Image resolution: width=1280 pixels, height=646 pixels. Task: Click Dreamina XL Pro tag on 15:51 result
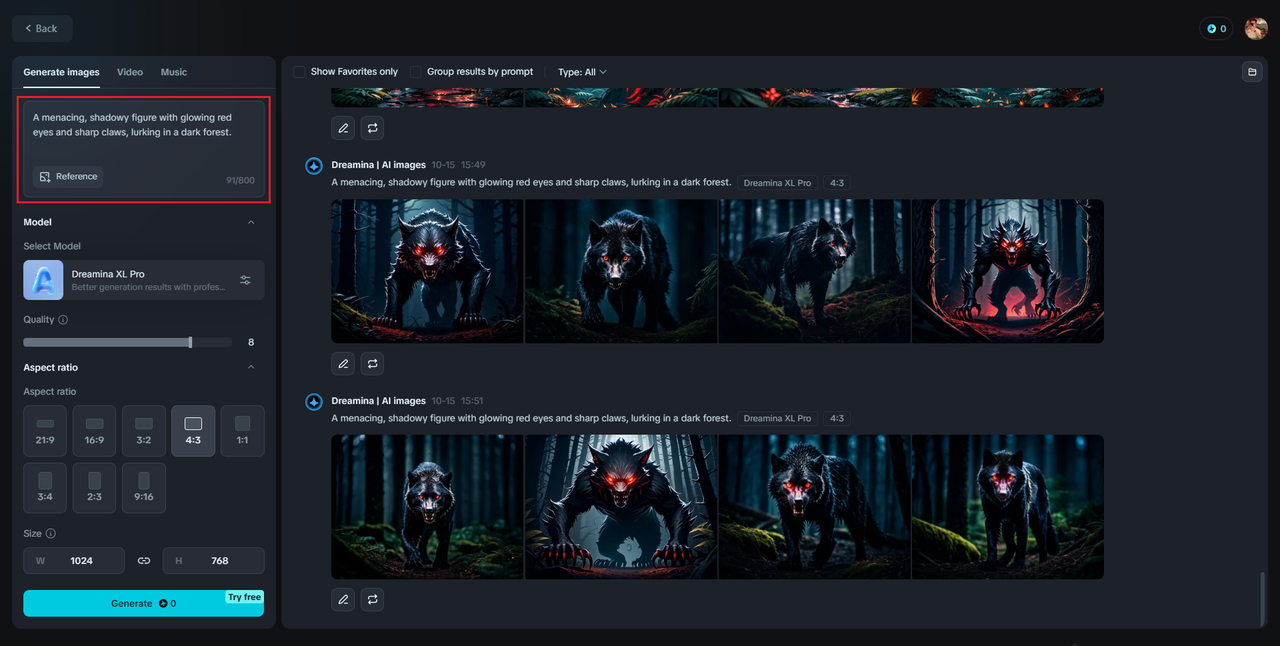point(777,418)
